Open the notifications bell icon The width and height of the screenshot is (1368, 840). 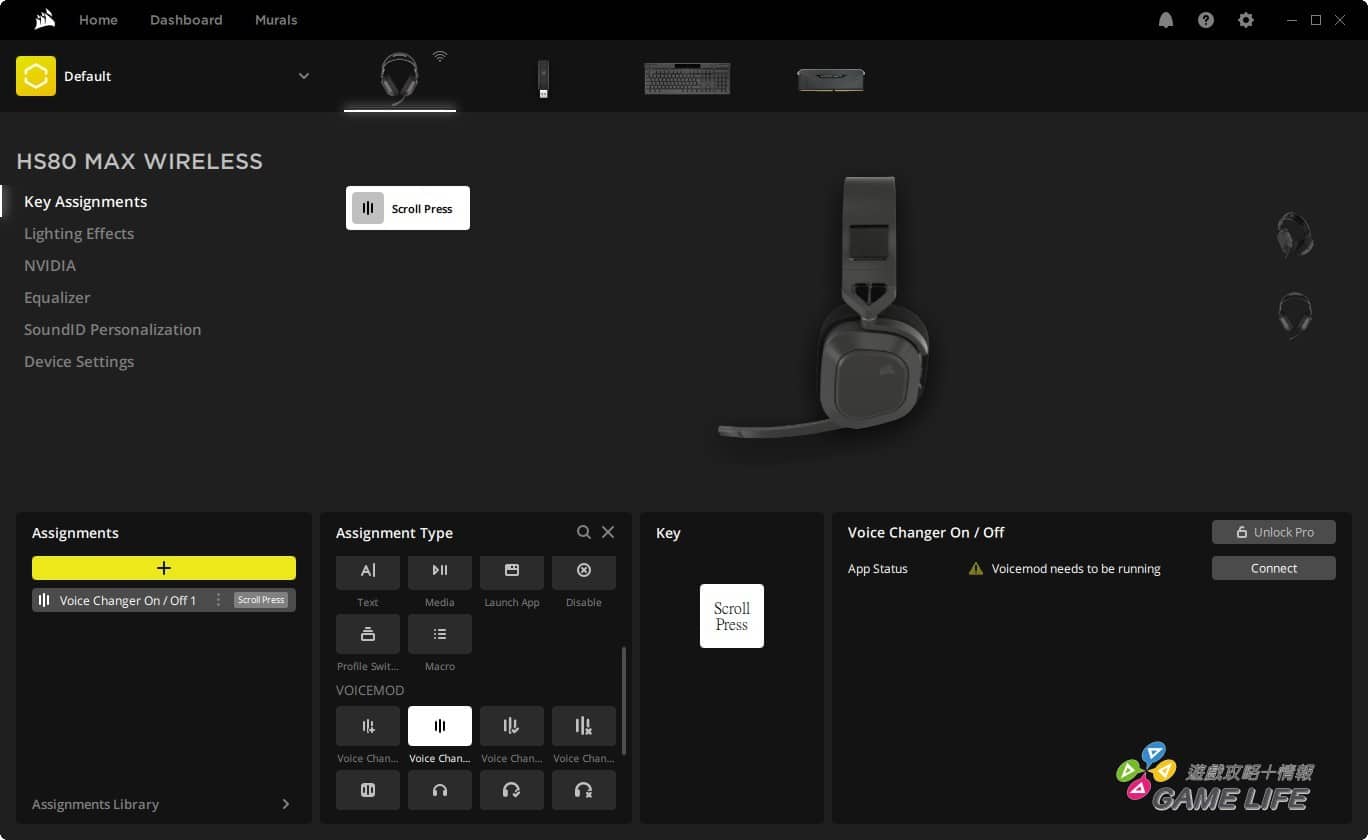(1166, 20)
